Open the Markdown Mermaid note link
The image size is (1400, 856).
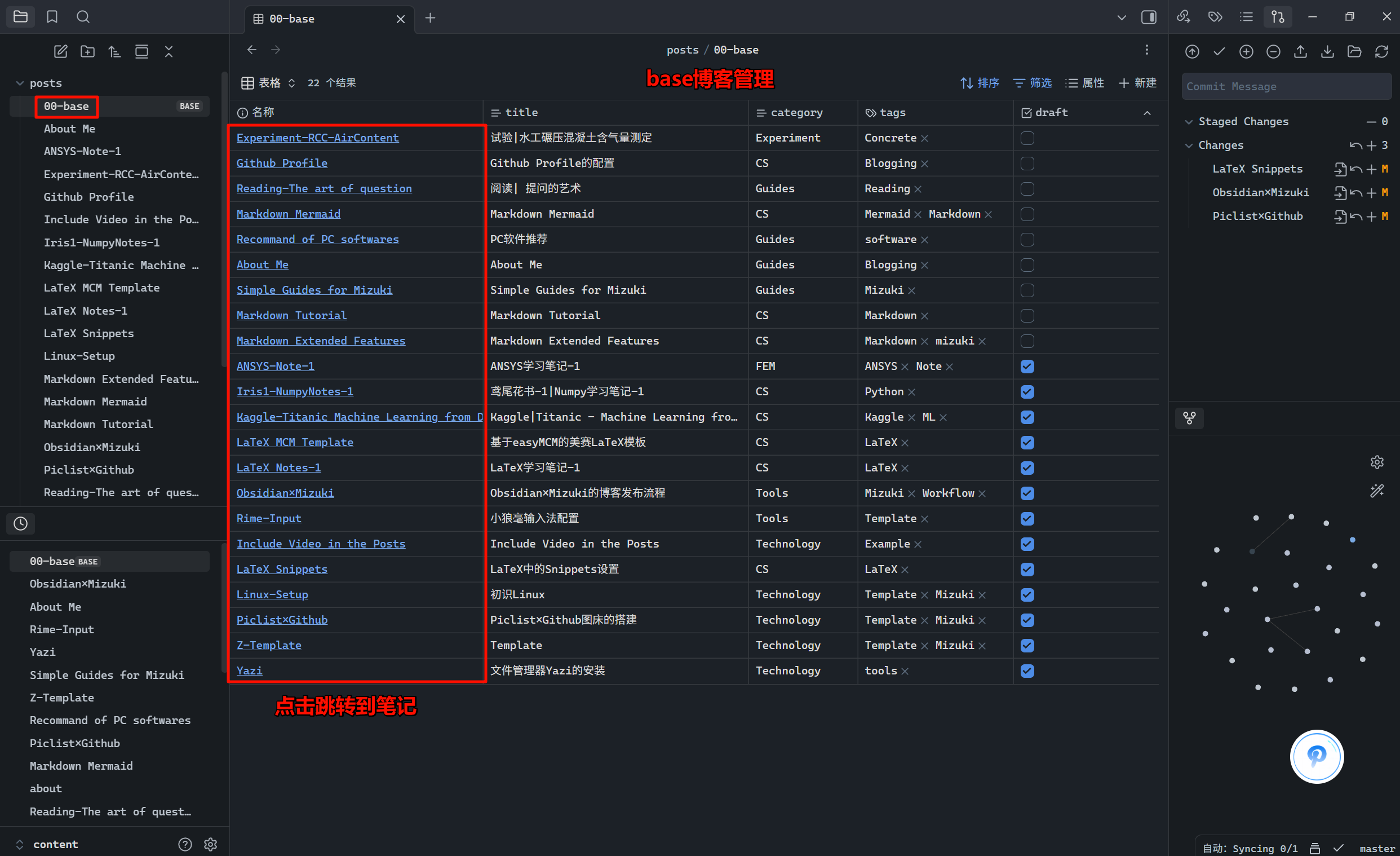tap(288, 214)
